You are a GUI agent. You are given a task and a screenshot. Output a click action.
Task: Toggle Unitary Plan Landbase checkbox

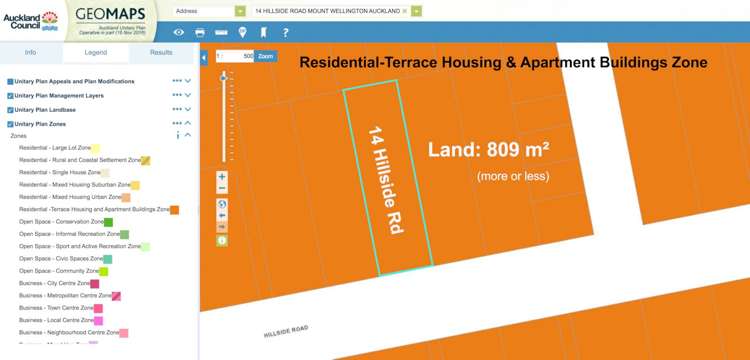10,110
